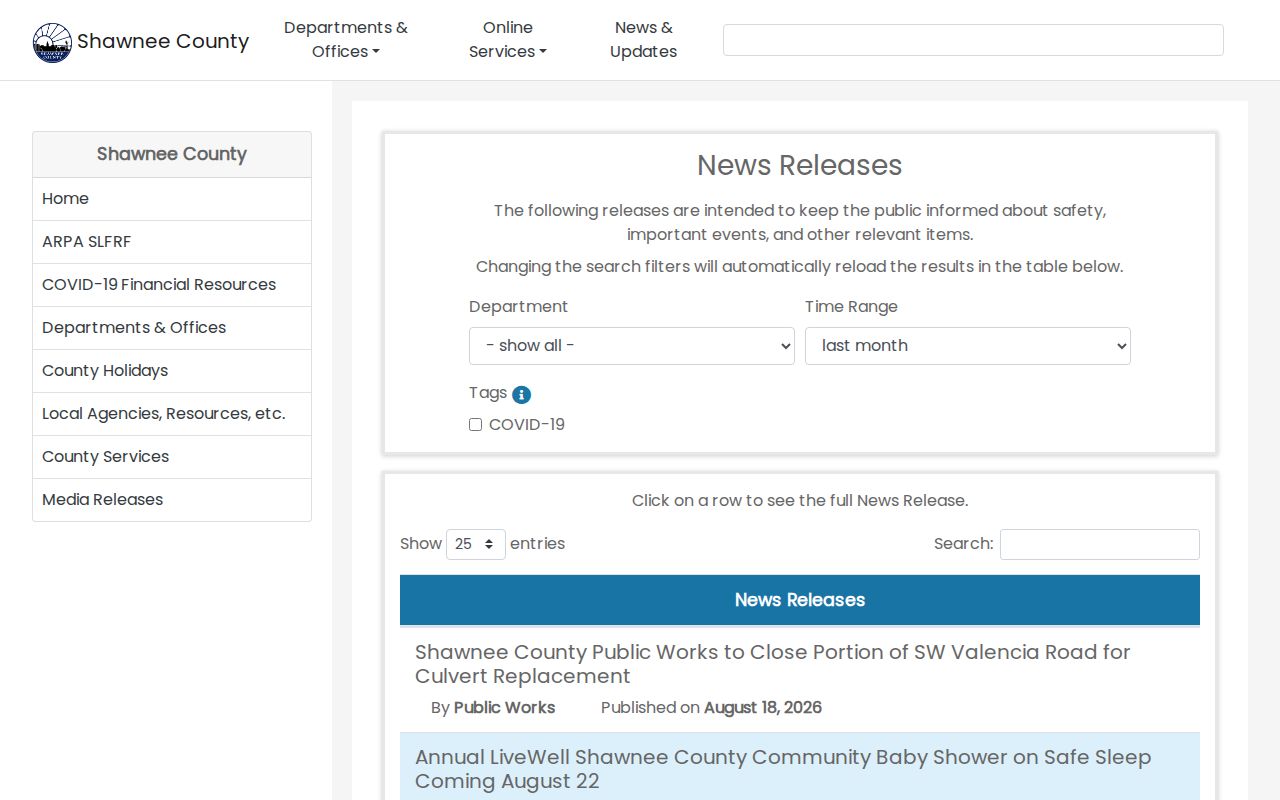Open the Department filter dropdown
The image size is (1280, 800).
click(x=632, y=346)
